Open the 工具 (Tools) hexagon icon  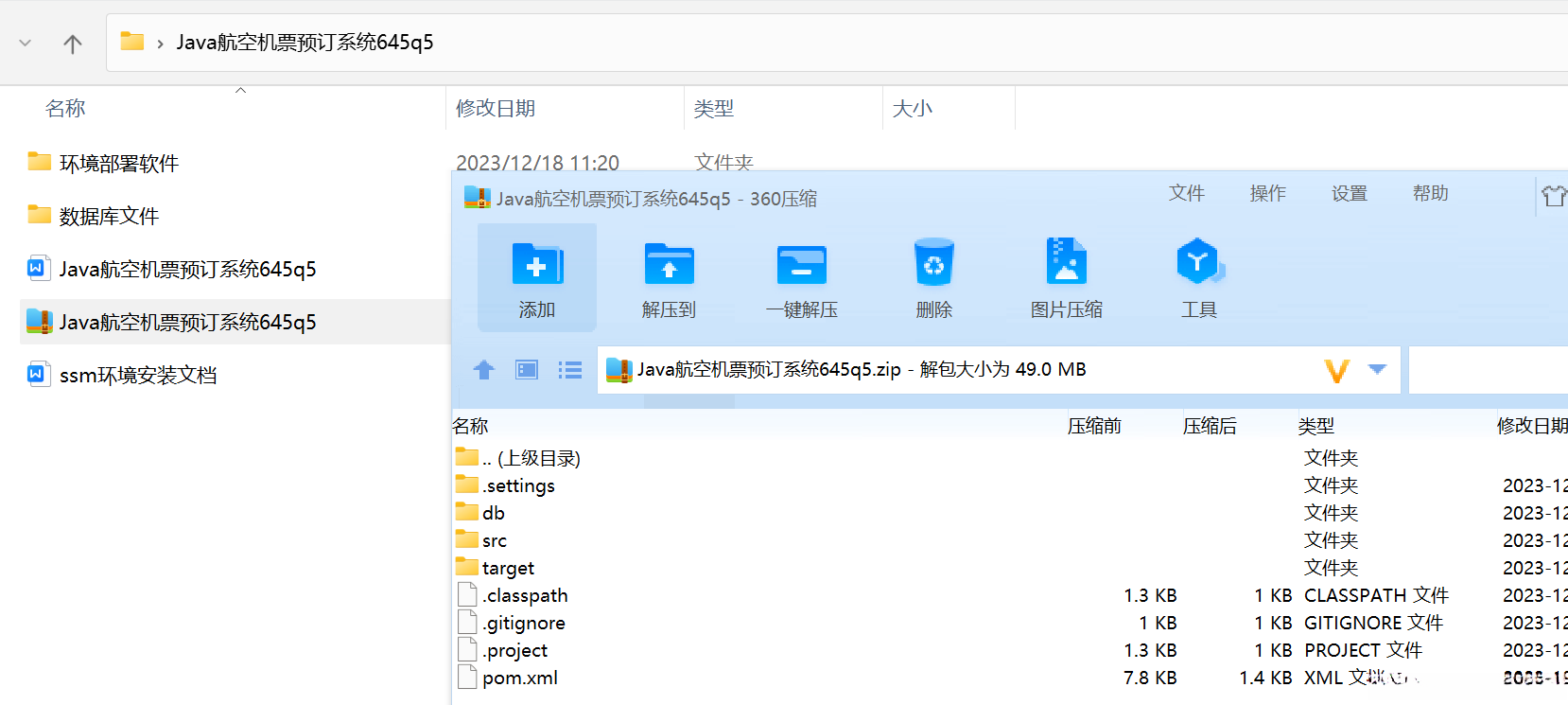pyautogui.click(x=1199, y=261)
